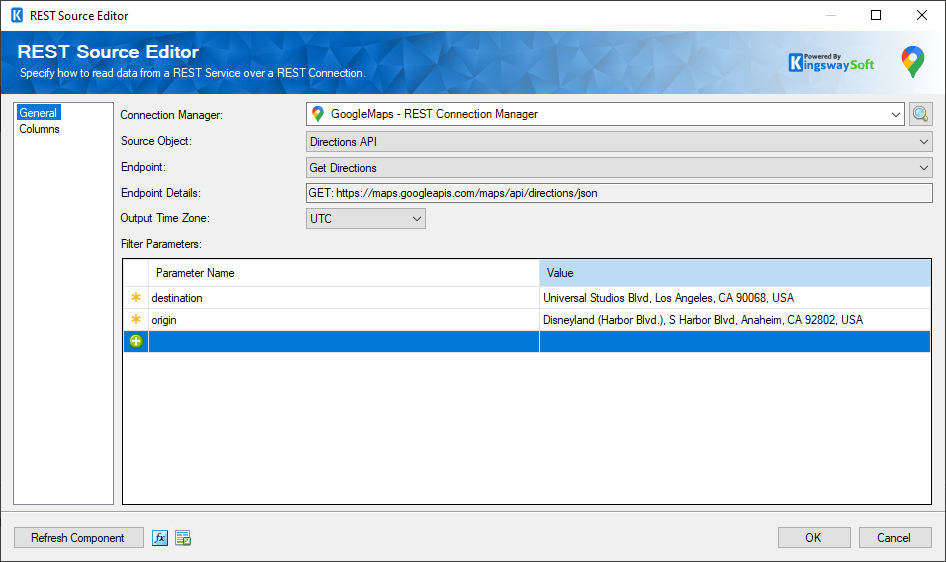
Task: Open the expression fx editor icon
Action: point(160,537)
